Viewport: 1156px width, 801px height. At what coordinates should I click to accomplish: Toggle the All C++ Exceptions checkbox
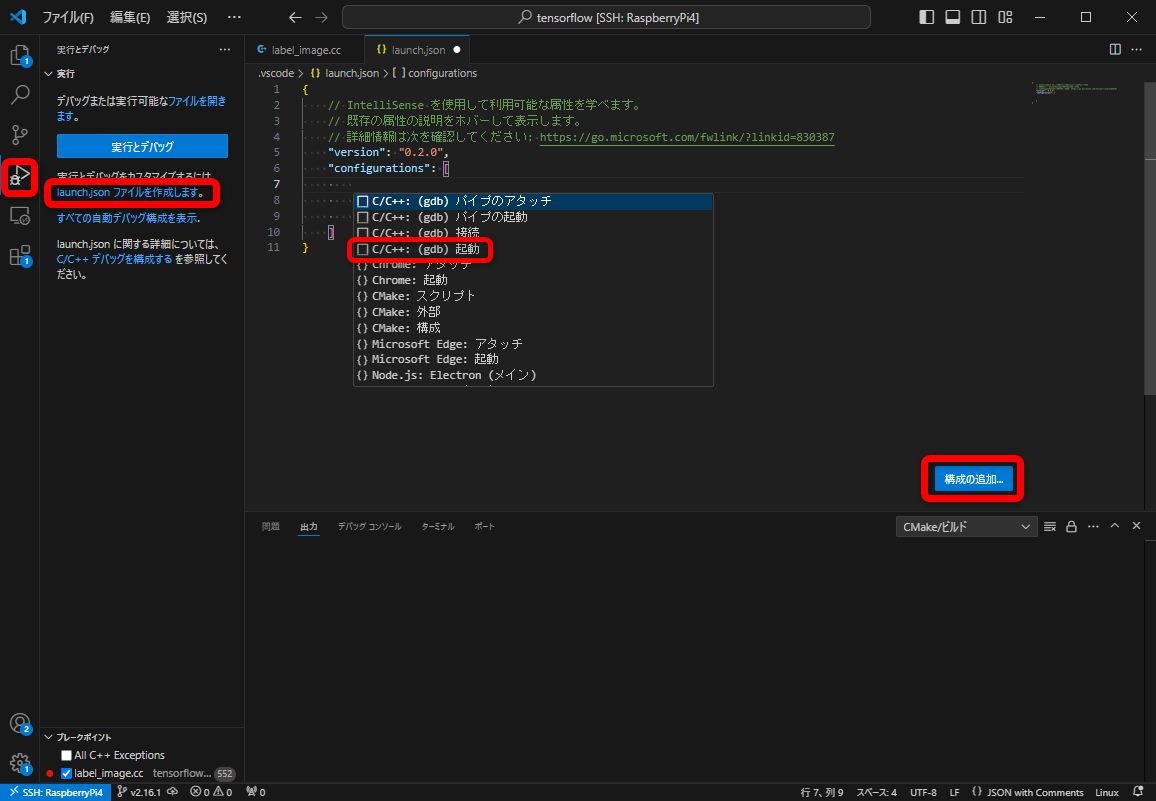pos(66,755)
